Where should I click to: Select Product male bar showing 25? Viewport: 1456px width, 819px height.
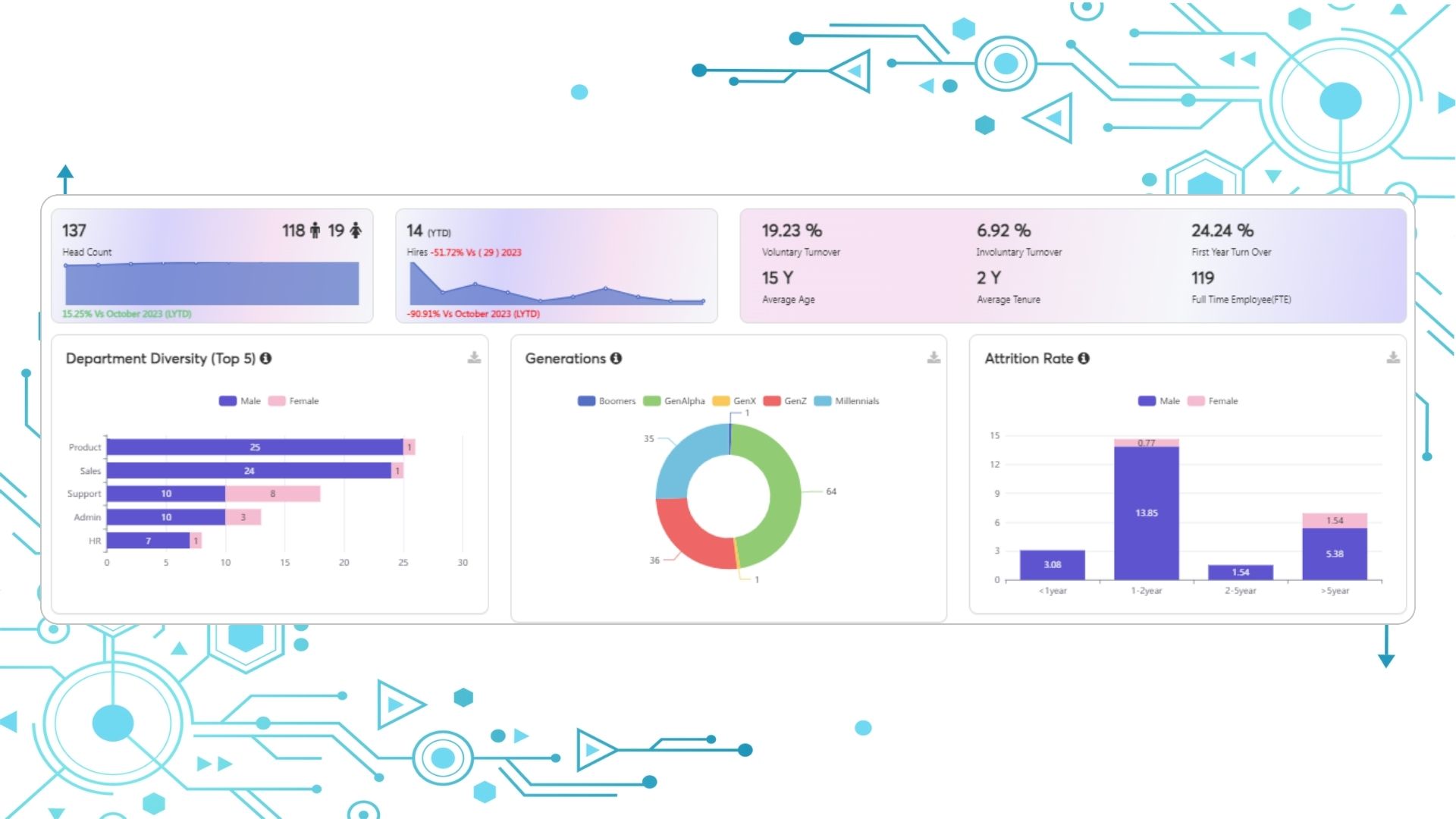255,447
